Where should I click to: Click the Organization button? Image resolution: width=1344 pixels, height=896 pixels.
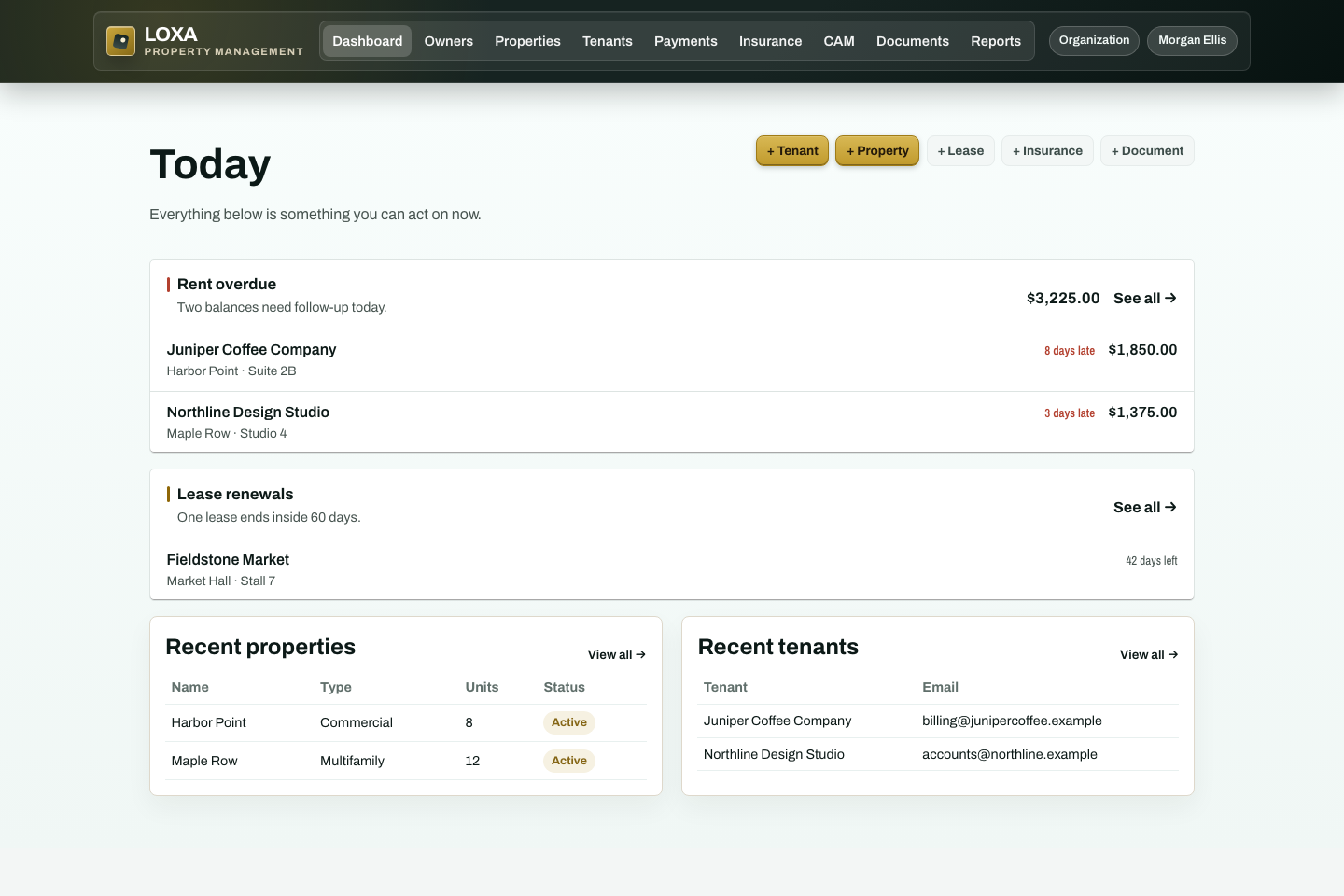pyautogui.click(x=1094, y=40)
